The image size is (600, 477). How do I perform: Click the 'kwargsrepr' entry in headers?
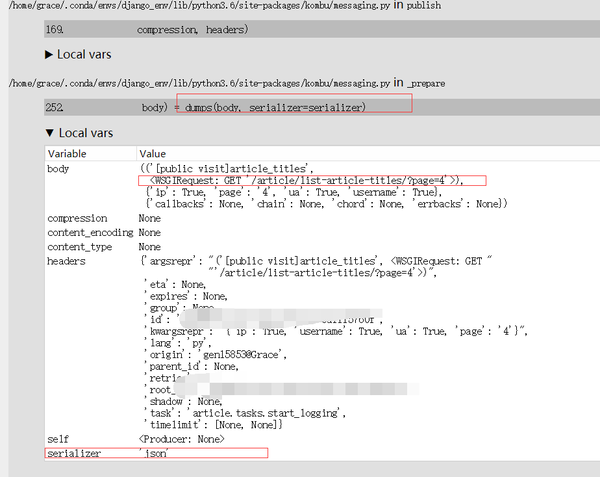[x=336, y=331]
